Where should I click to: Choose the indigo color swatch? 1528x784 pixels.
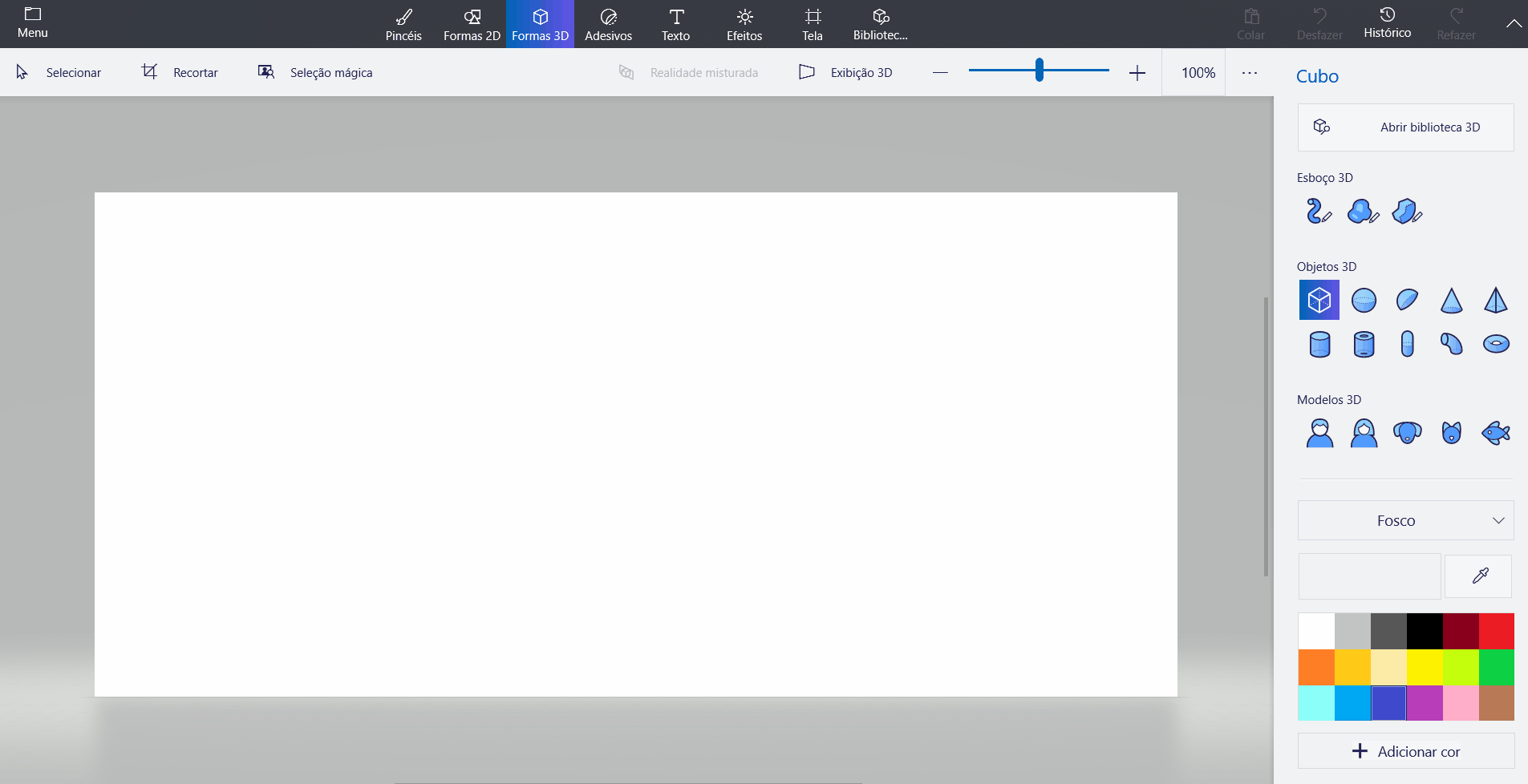1388,703
